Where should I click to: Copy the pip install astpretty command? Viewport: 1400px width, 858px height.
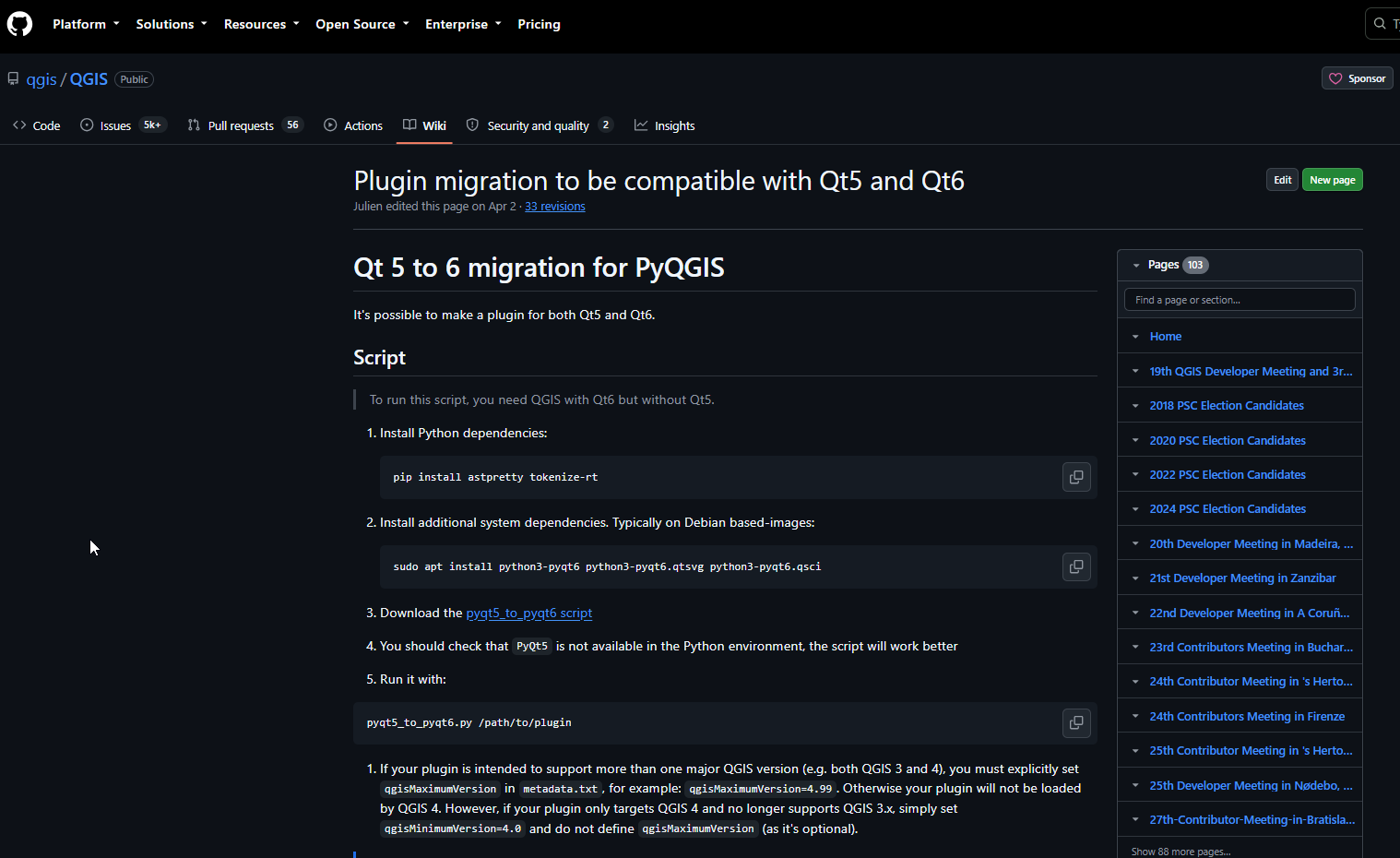[1076, 477]
